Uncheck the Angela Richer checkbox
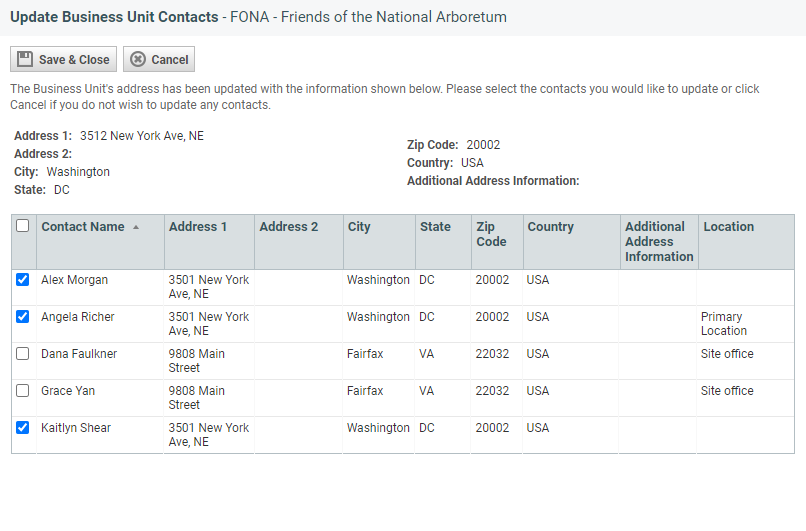Image resolution: width=806 pixels, height=531 pixels. [23, 316]
